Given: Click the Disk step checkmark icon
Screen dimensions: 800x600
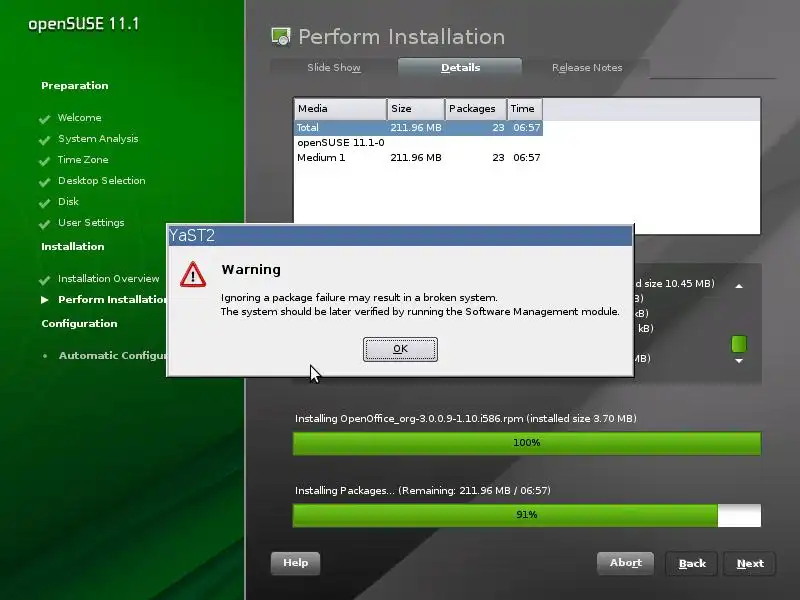Looking at the screenshot, I should [x=44, y=203].
